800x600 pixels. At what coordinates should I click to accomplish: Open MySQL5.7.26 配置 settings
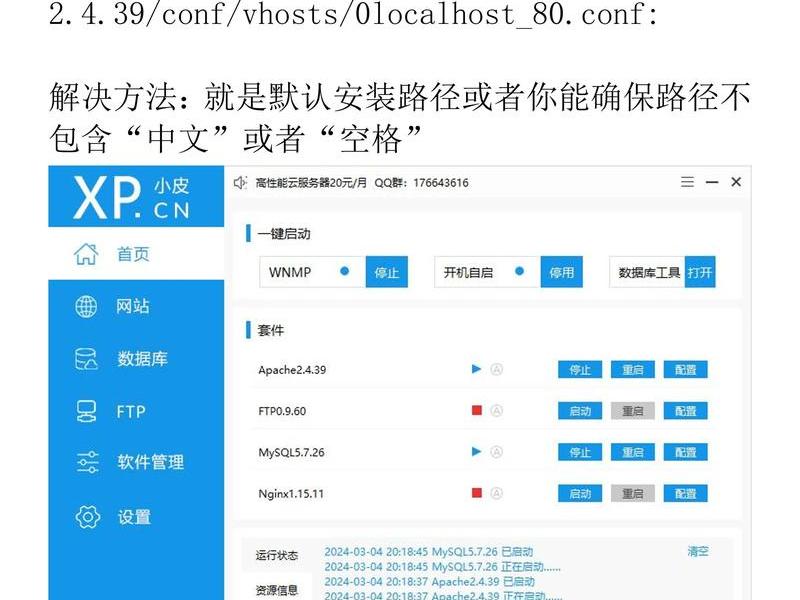pyautogui.click(x=685, y=452)
